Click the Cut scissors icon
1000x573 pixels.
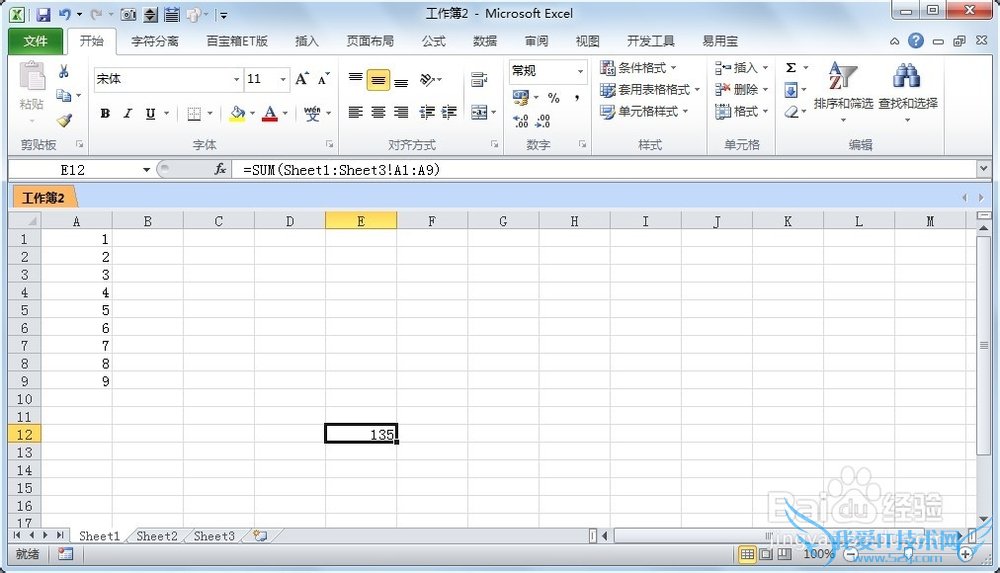63,71
